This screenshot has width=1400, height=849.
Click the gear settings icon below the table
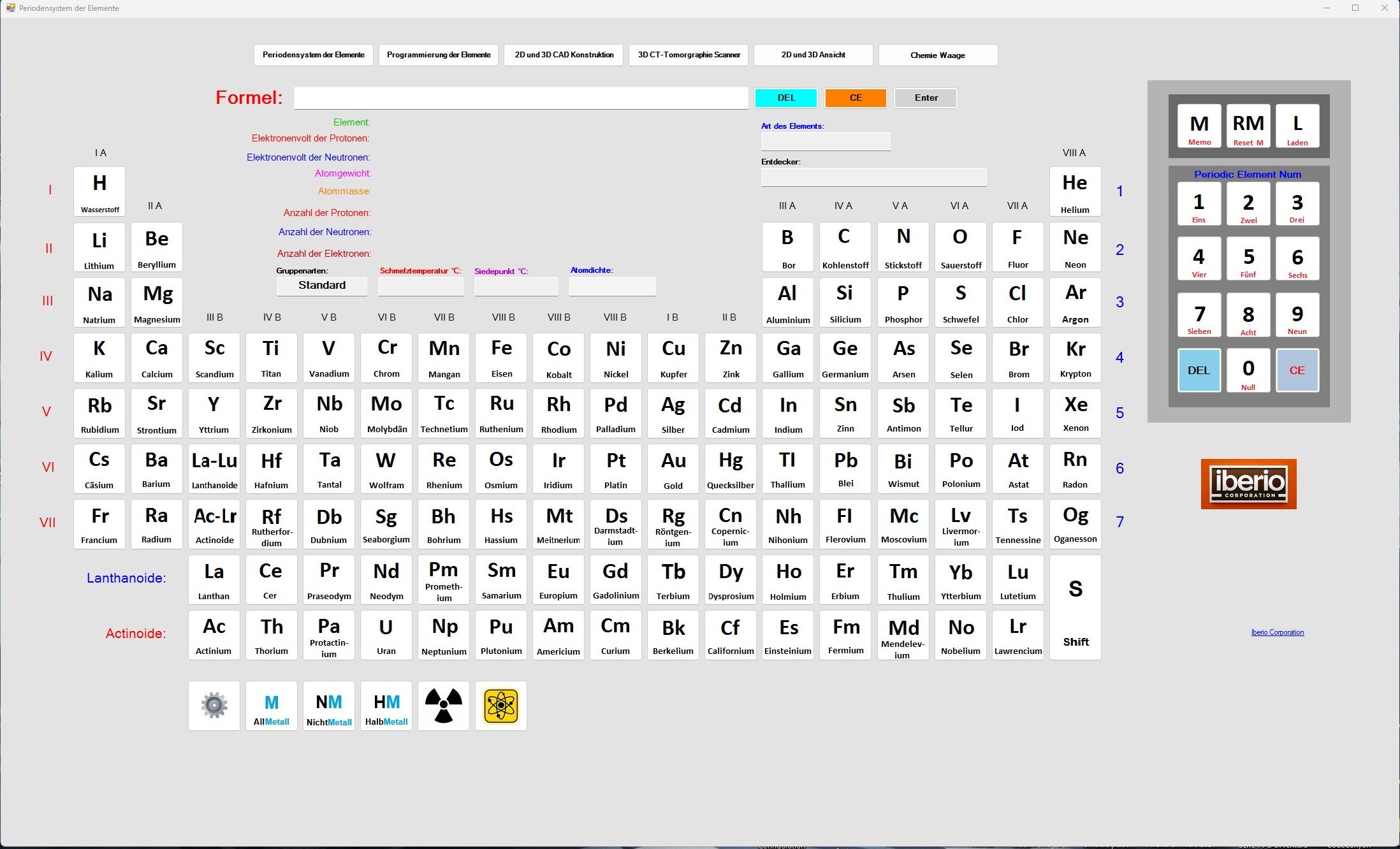pyautogui.click(x=214, y=706)
